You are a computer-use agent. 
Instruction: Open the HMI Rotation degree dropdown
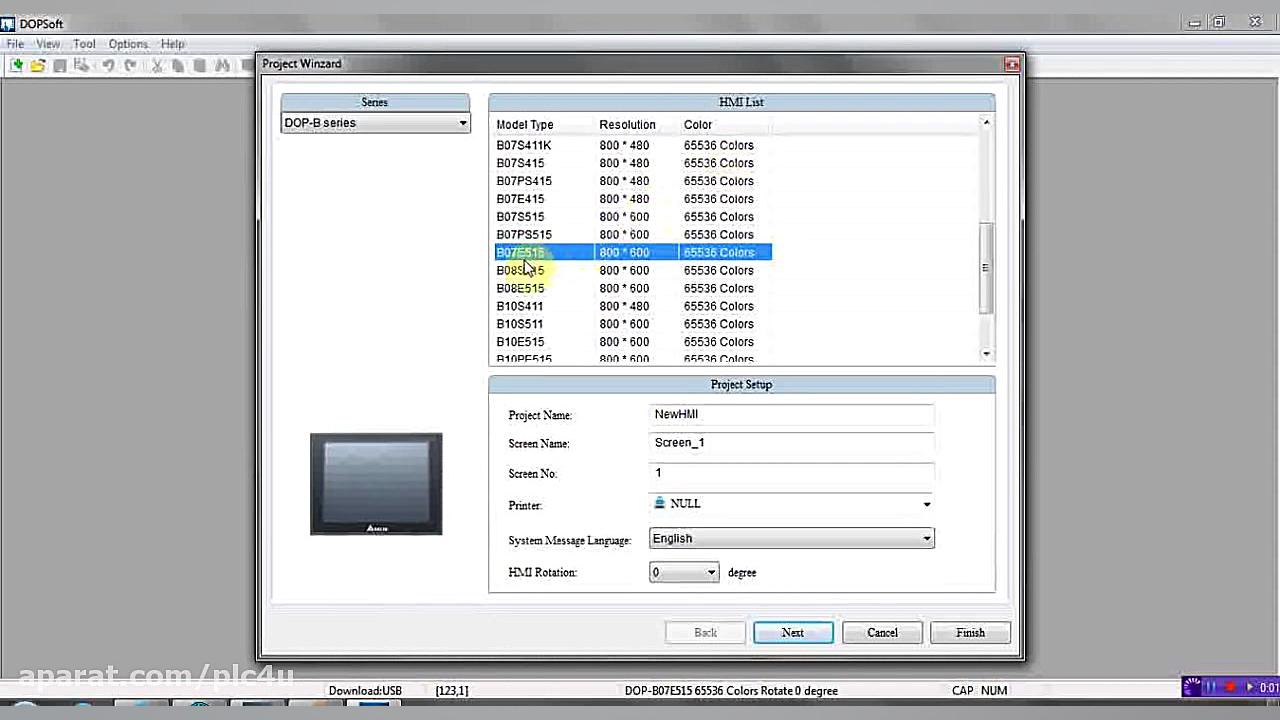point(711,573)
